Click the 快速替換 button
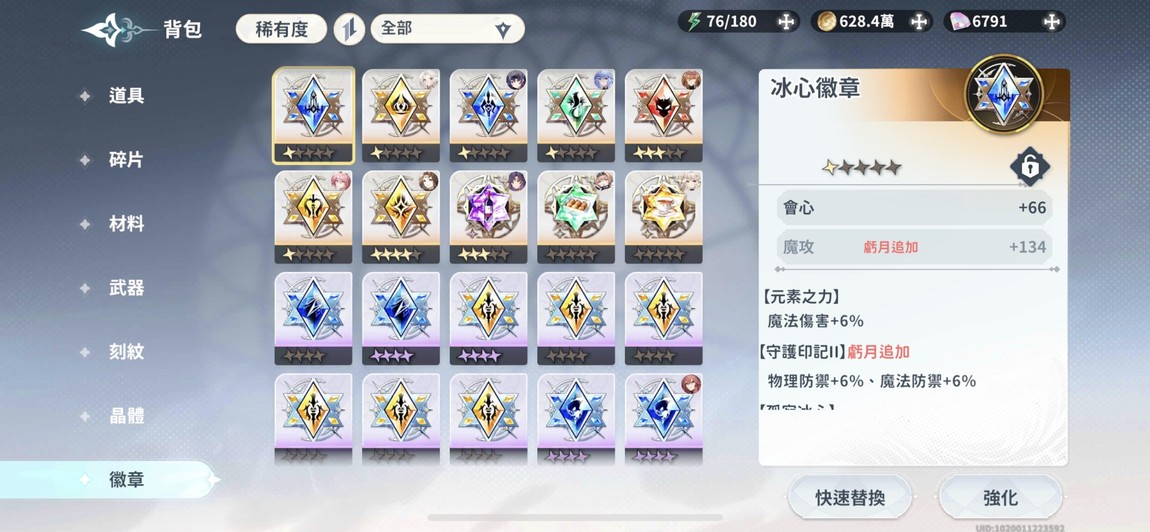Image resolution: width=1150 pixels, height=532 pixels. click(x=850, y=498)
